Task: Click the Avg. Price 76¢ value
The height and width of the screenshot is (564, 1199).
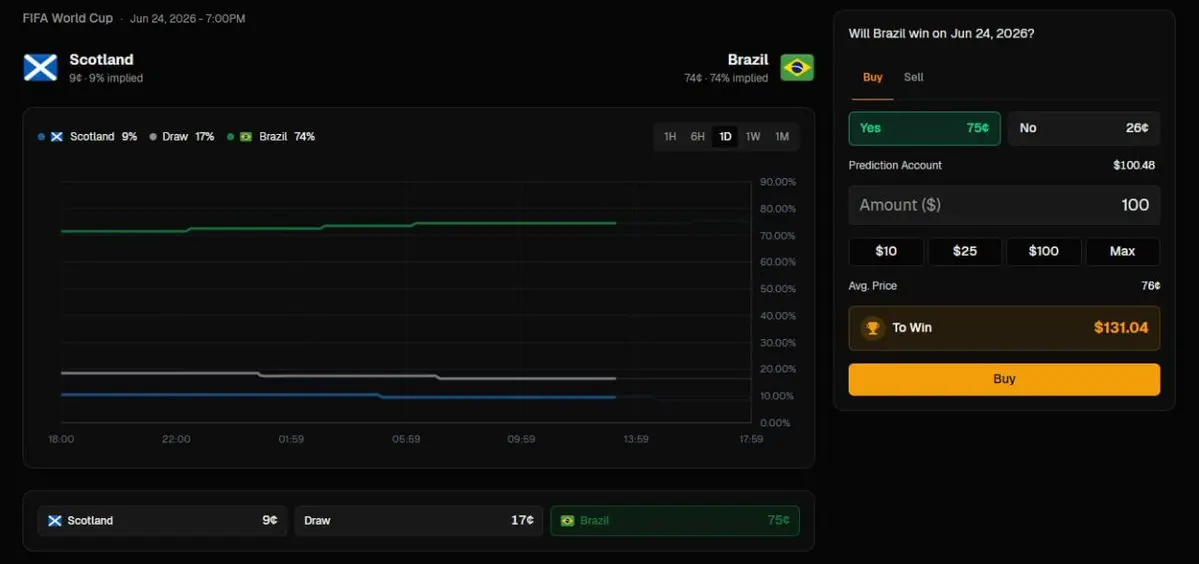Action: 1150,286
